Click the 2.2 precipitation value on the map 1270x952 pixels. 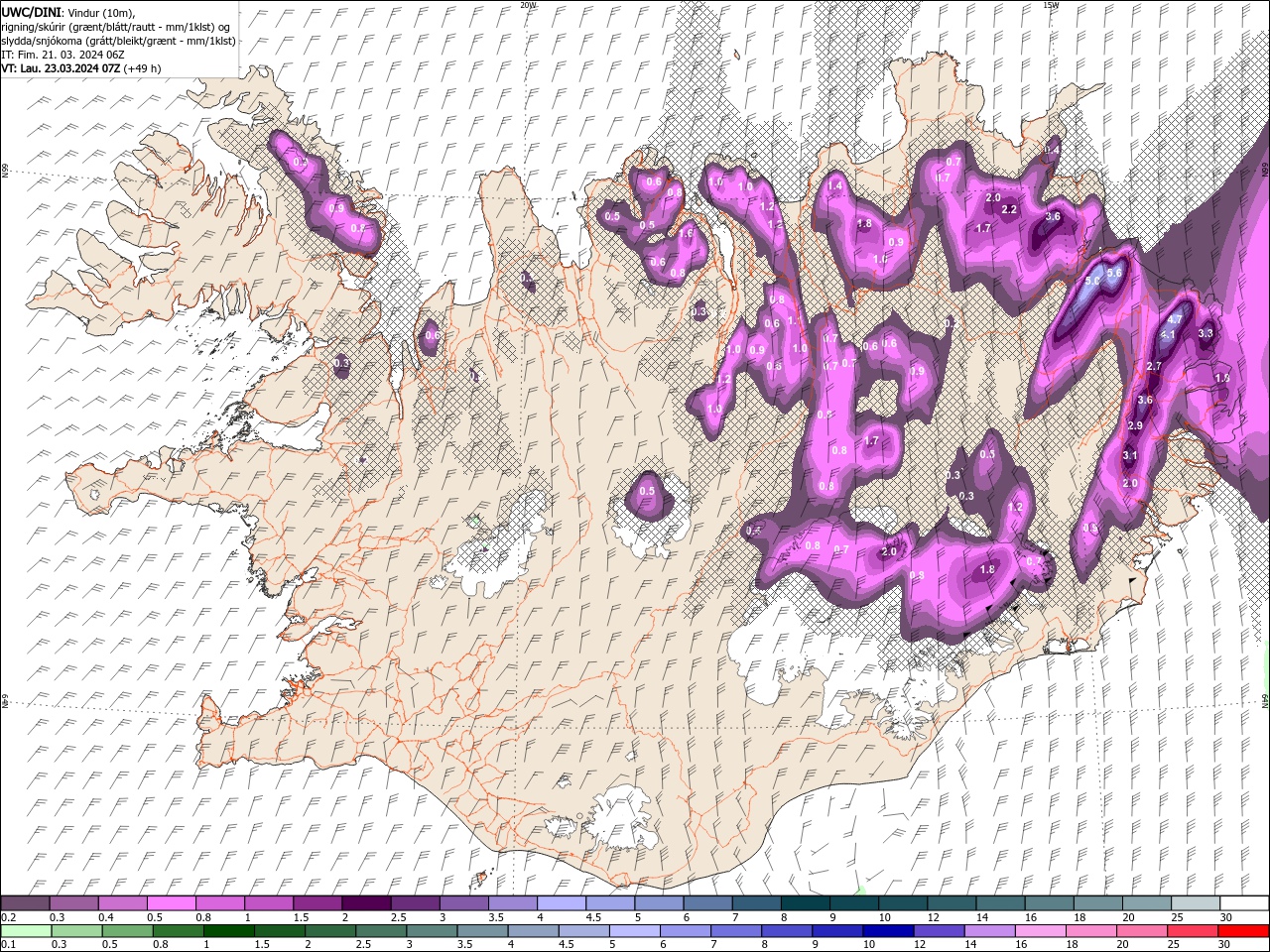[x=1010, y=210]
